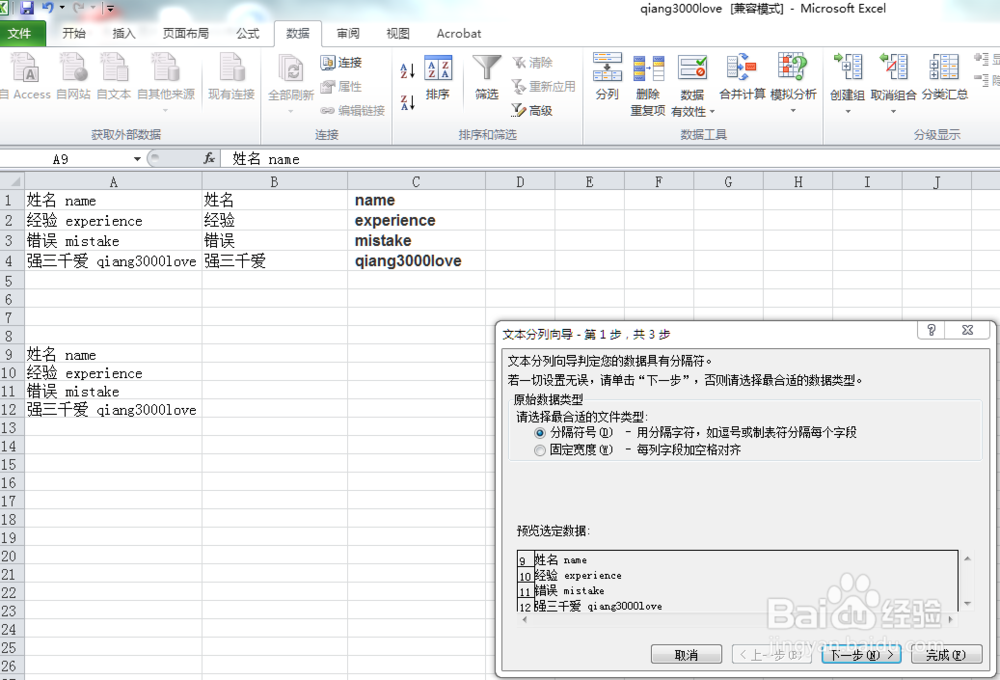Expand the 创建组 dropdown arrow
Screen dimensions: 1000x680
[x=848, y=112]
